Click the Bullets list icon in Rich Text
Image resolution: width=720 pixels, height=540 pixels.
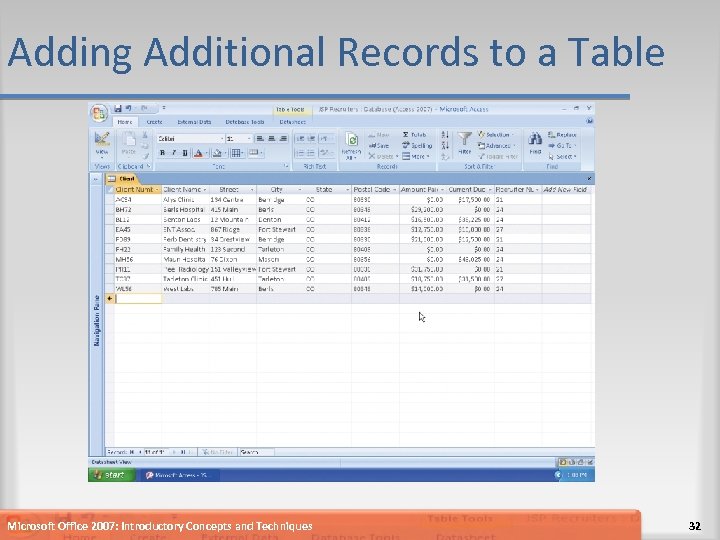pyautogui.click(x=311, y=153)
